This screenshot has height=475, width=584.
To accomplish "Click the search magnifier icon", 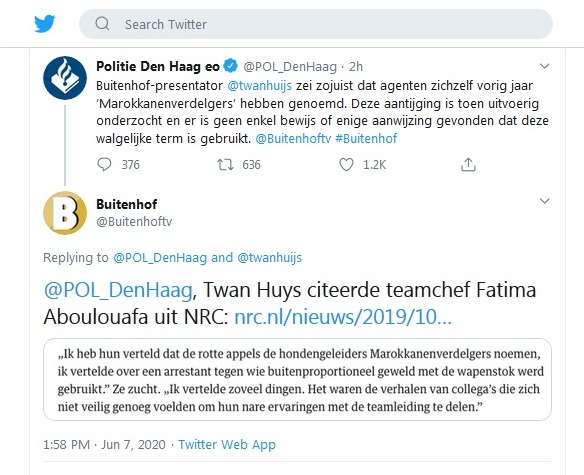I will coord(102,24).
